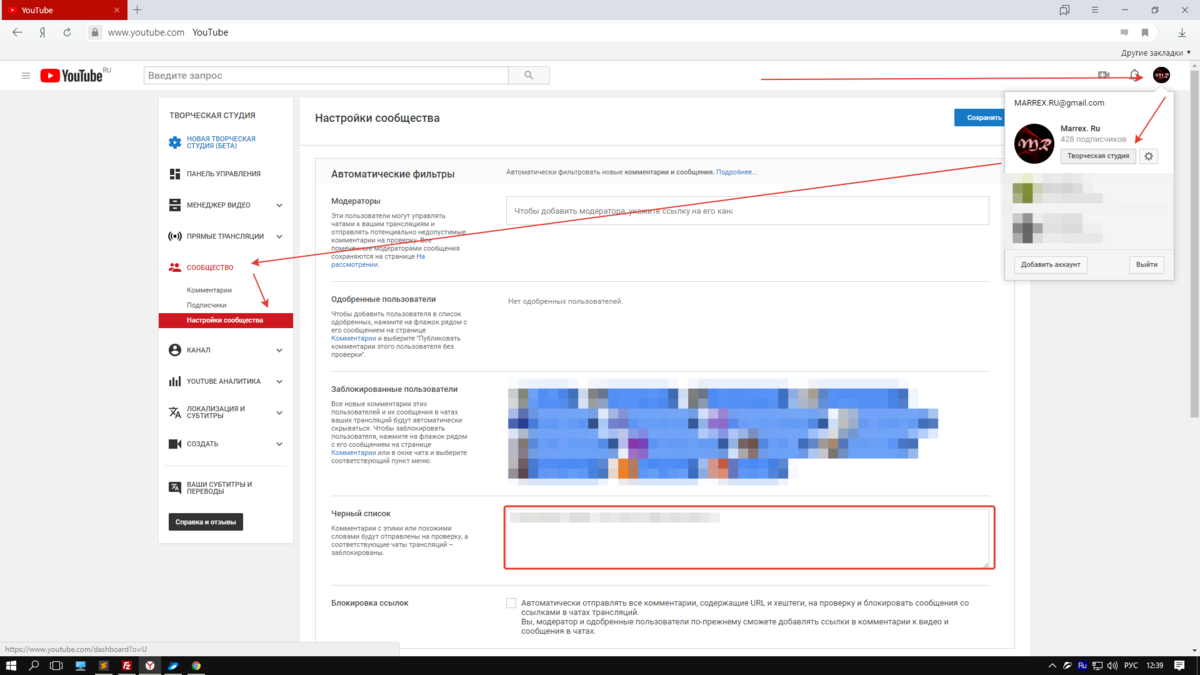The width and height of the screenshot is (1200, 675).
Task: Enable the link blocking checkbox
Action: click(511, 603)
